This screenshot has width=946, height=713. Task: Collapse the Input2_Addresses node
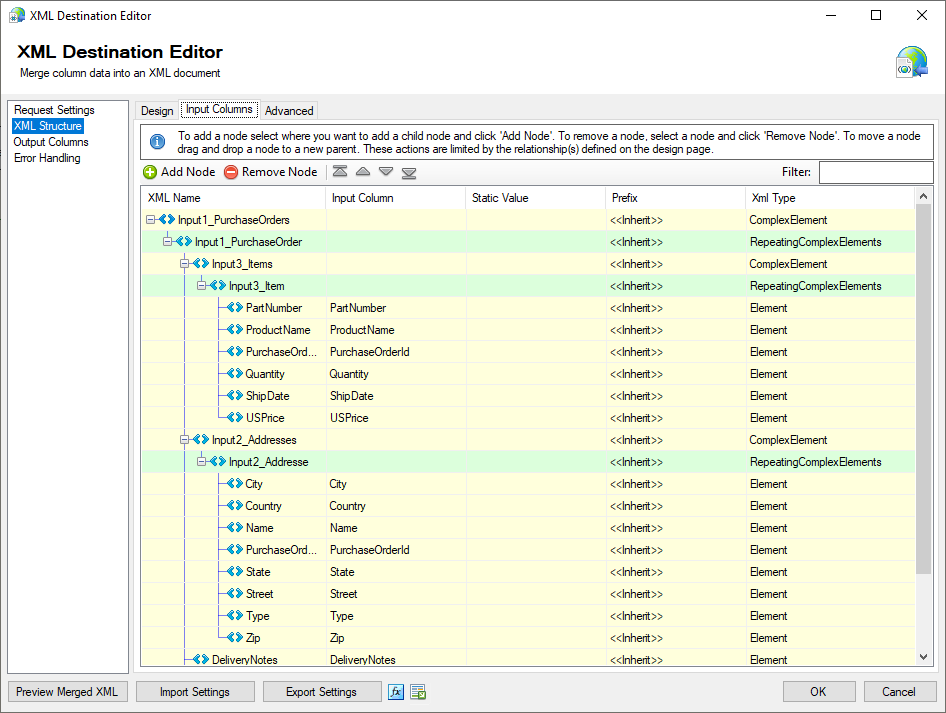click(184, 439)
